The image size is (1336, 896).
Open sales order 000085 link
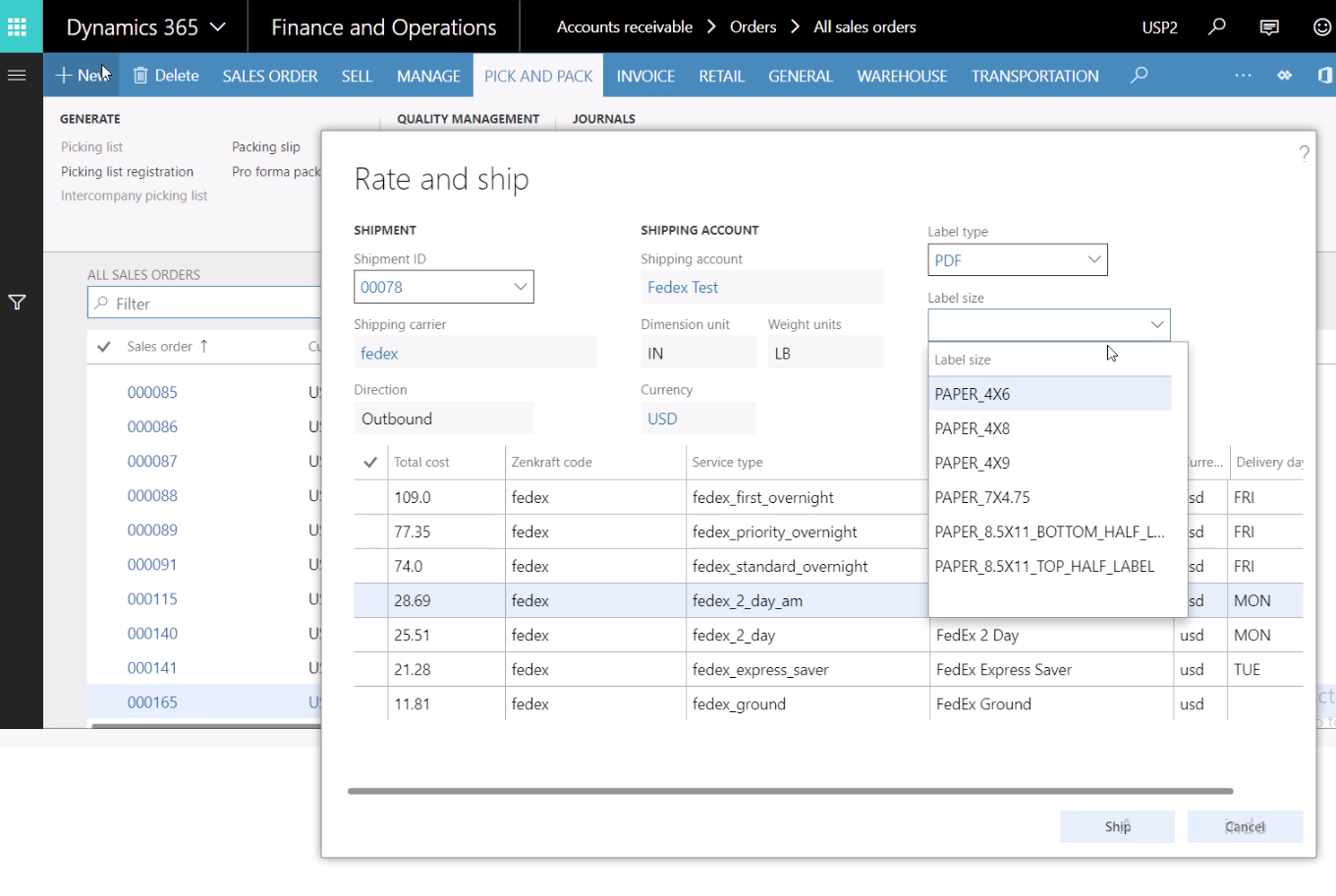coord(152,392)
